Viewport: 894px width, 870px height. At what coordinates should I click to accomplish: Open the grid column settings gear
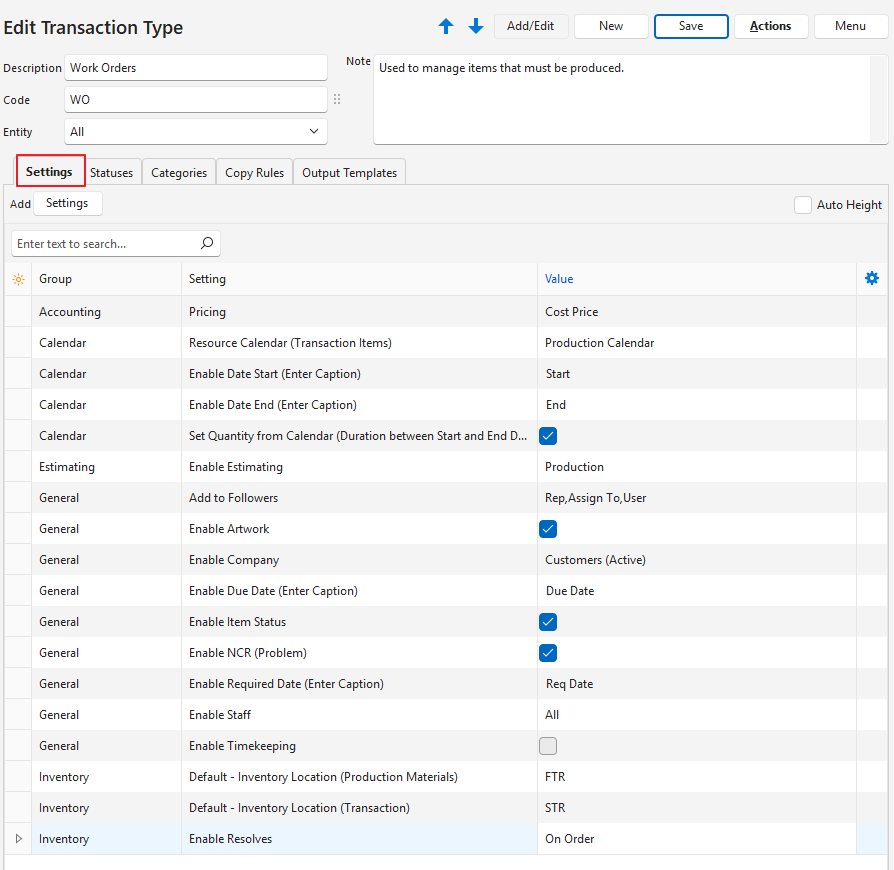(871, 279)
